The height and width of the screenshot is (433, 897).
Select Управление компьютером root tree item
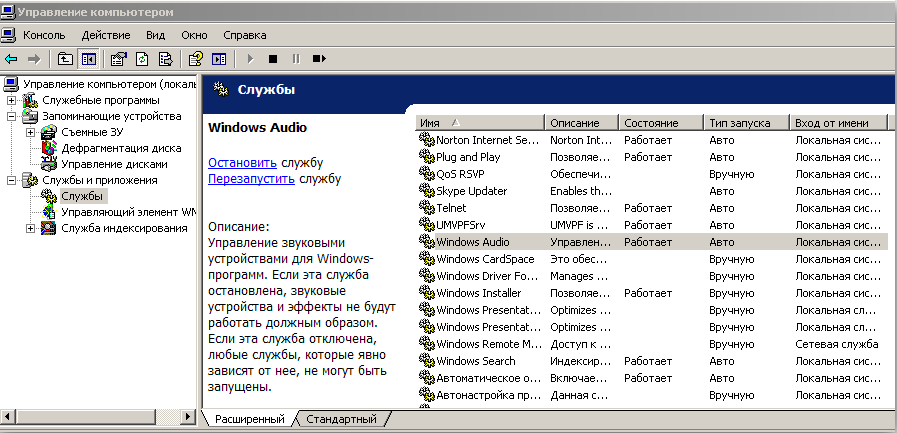click(110, 84)
